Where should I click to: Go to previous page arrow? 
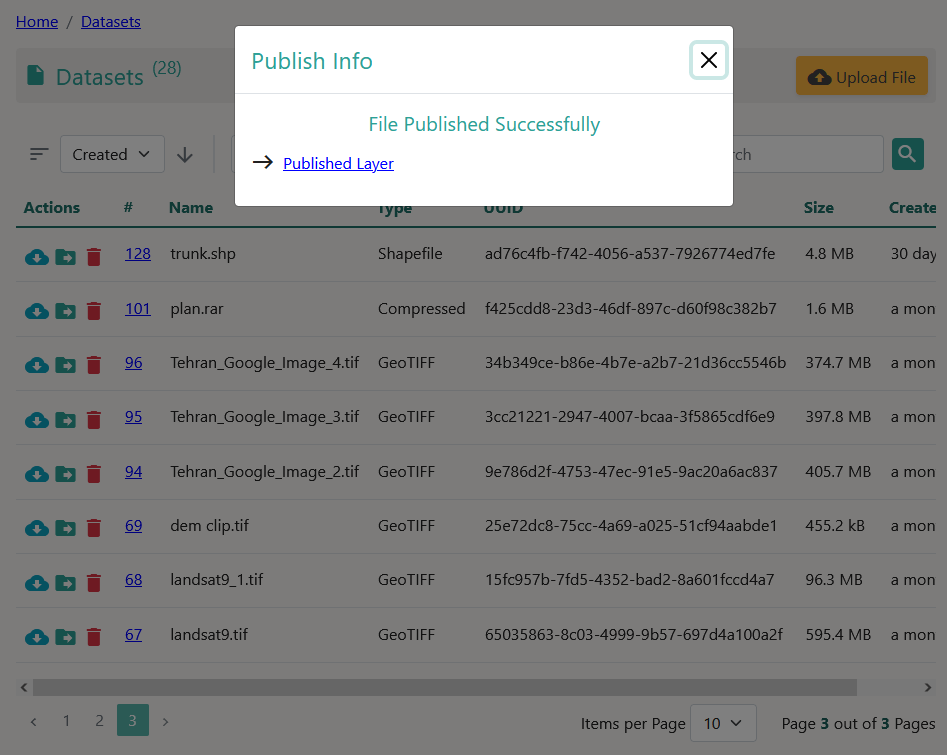(33, 721)
